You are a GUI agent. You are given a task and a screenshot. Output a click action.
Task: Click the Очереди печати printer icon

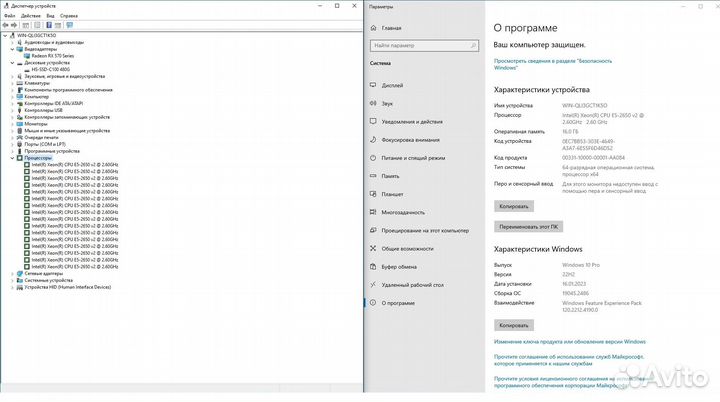pos(20,137)
